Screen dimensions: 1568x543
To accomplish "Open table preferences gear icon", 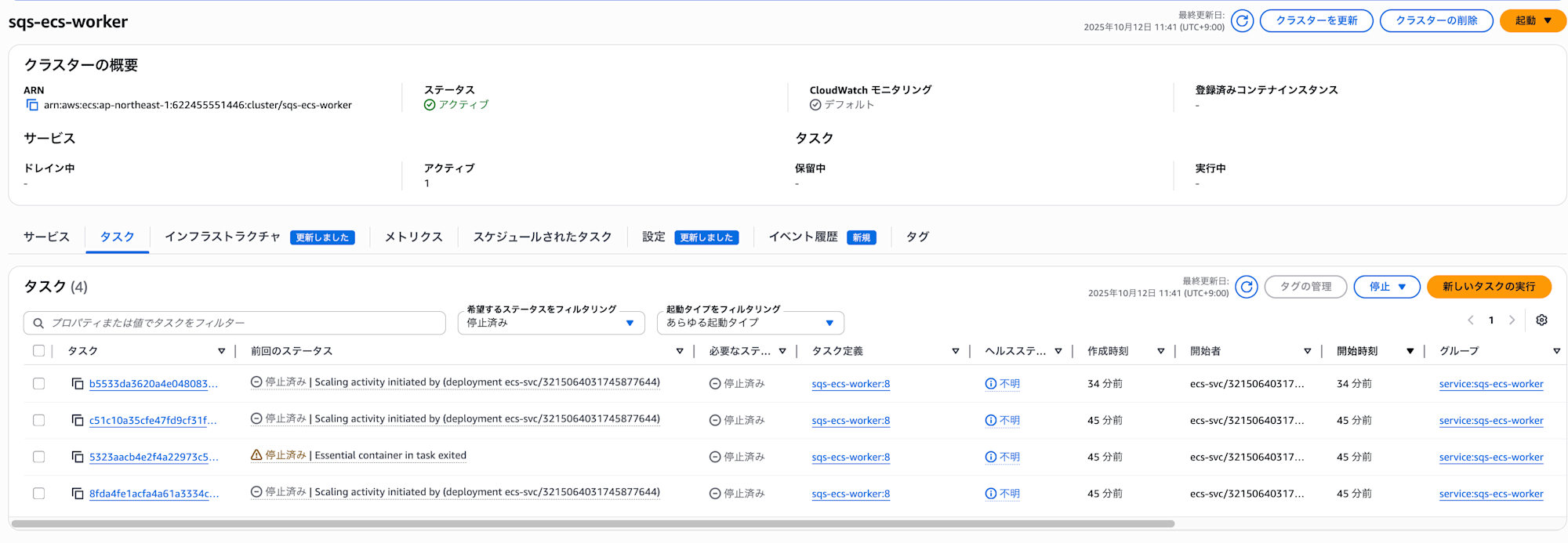I will [x=1541, y=320].
